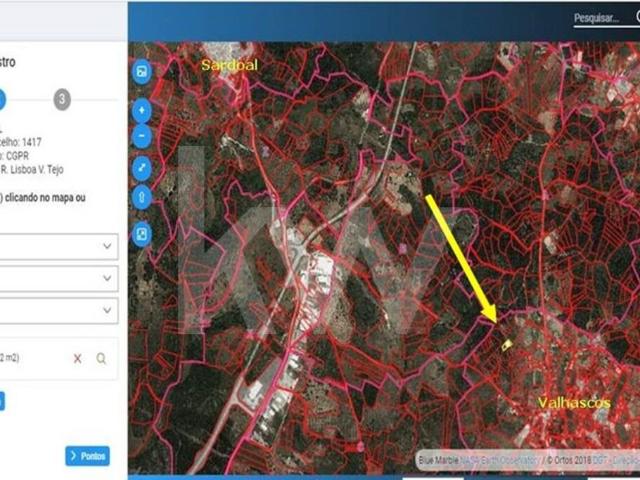Screen dimensions: 640x480
Task: Click the zoom in plus button
Action: pyautogui.click(x=142, y=109)
